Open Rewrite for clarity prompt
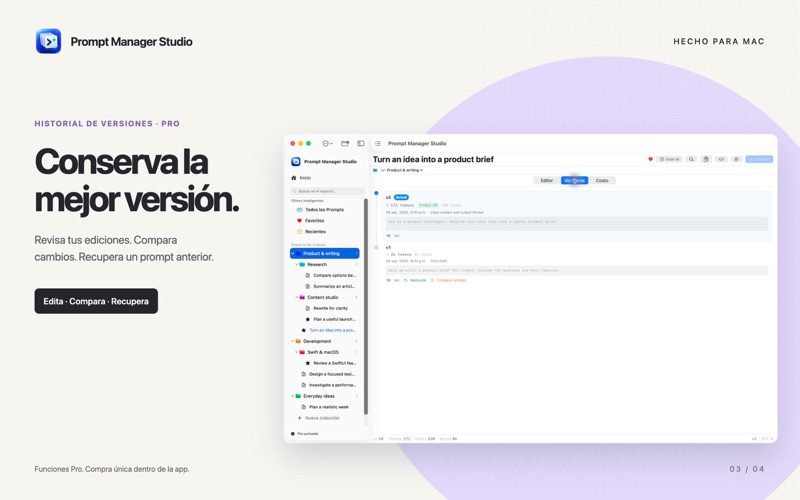The width and height of the screenshot is (800, 500). tap(327, 308)
